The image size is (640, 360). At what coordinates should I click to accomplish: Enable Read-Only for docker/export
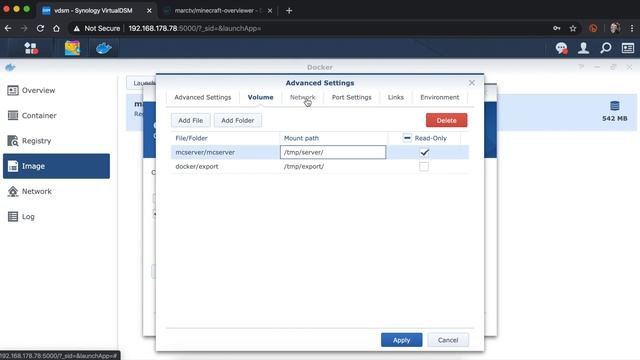[x=424, y=167]
